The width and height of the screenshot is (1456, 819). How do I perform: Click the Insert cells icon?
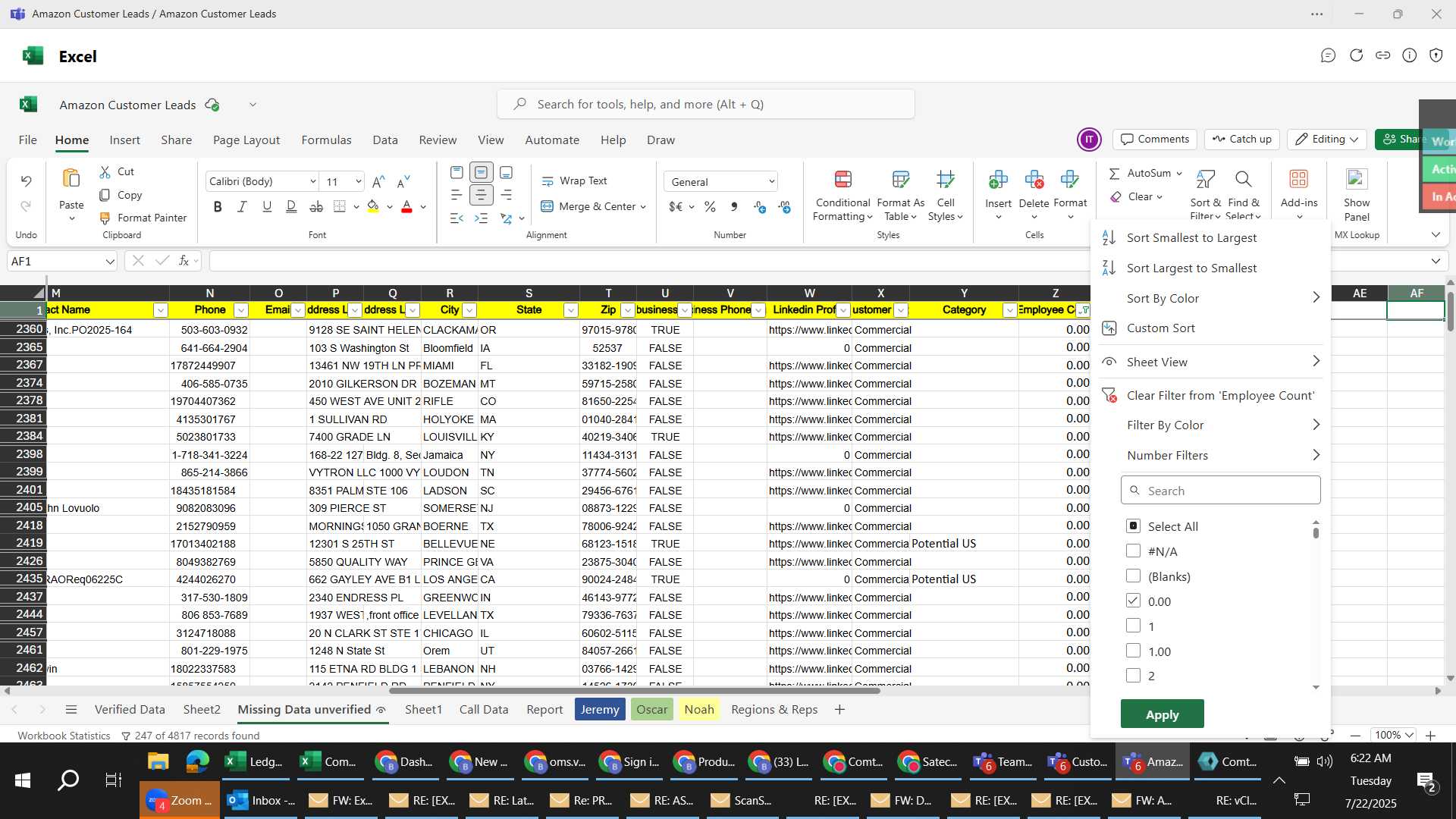[998, 180]
